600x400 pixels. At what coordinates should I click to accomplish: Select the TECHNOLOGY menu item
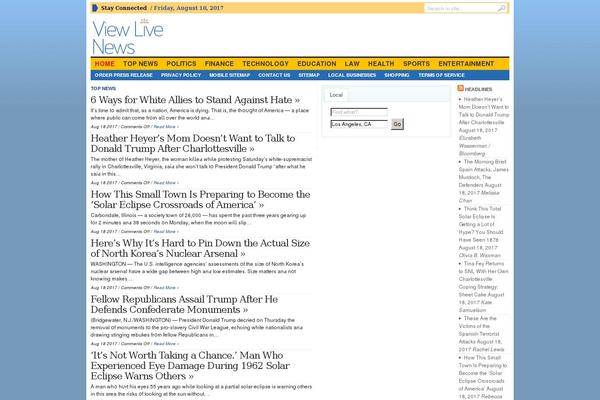click(266, 64)
